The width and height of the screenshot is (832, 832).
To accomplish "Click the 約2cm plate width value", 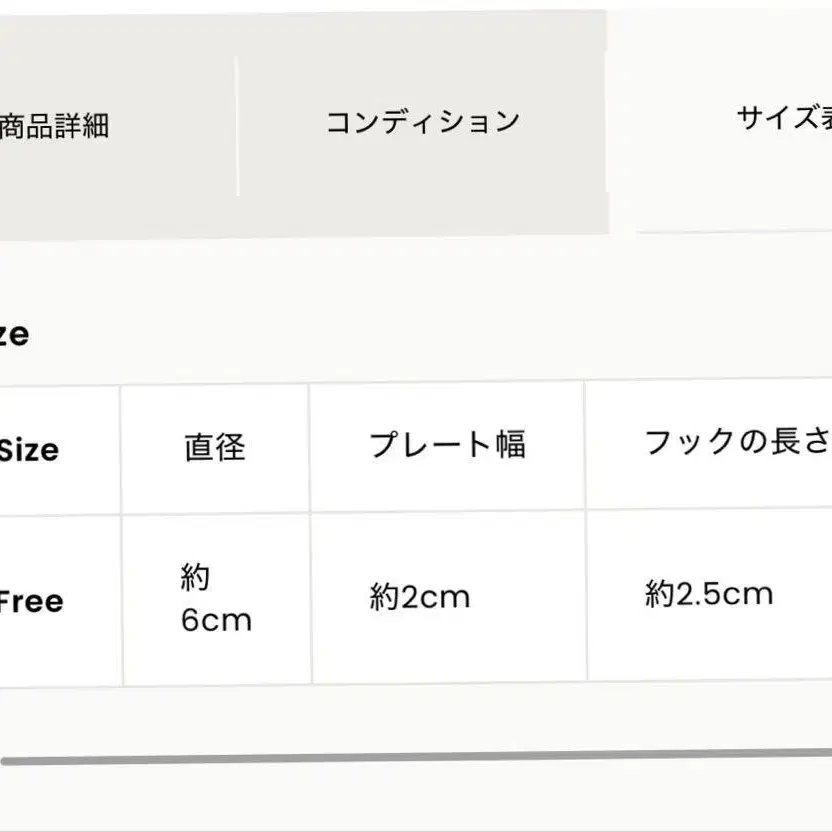I will (419, 598).
